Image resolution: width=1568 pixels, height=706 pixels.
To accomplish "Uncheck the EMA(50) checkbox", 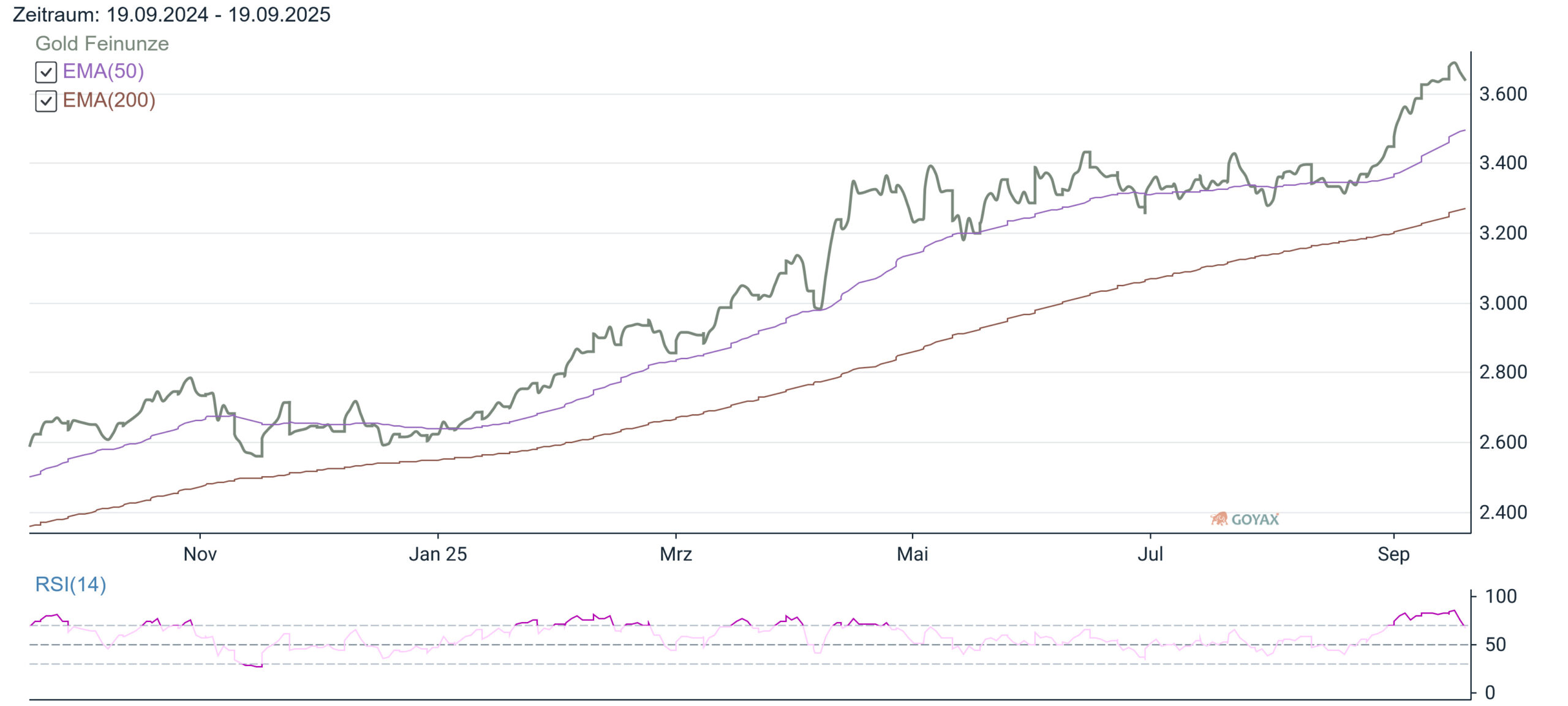I will pos(46,72).
